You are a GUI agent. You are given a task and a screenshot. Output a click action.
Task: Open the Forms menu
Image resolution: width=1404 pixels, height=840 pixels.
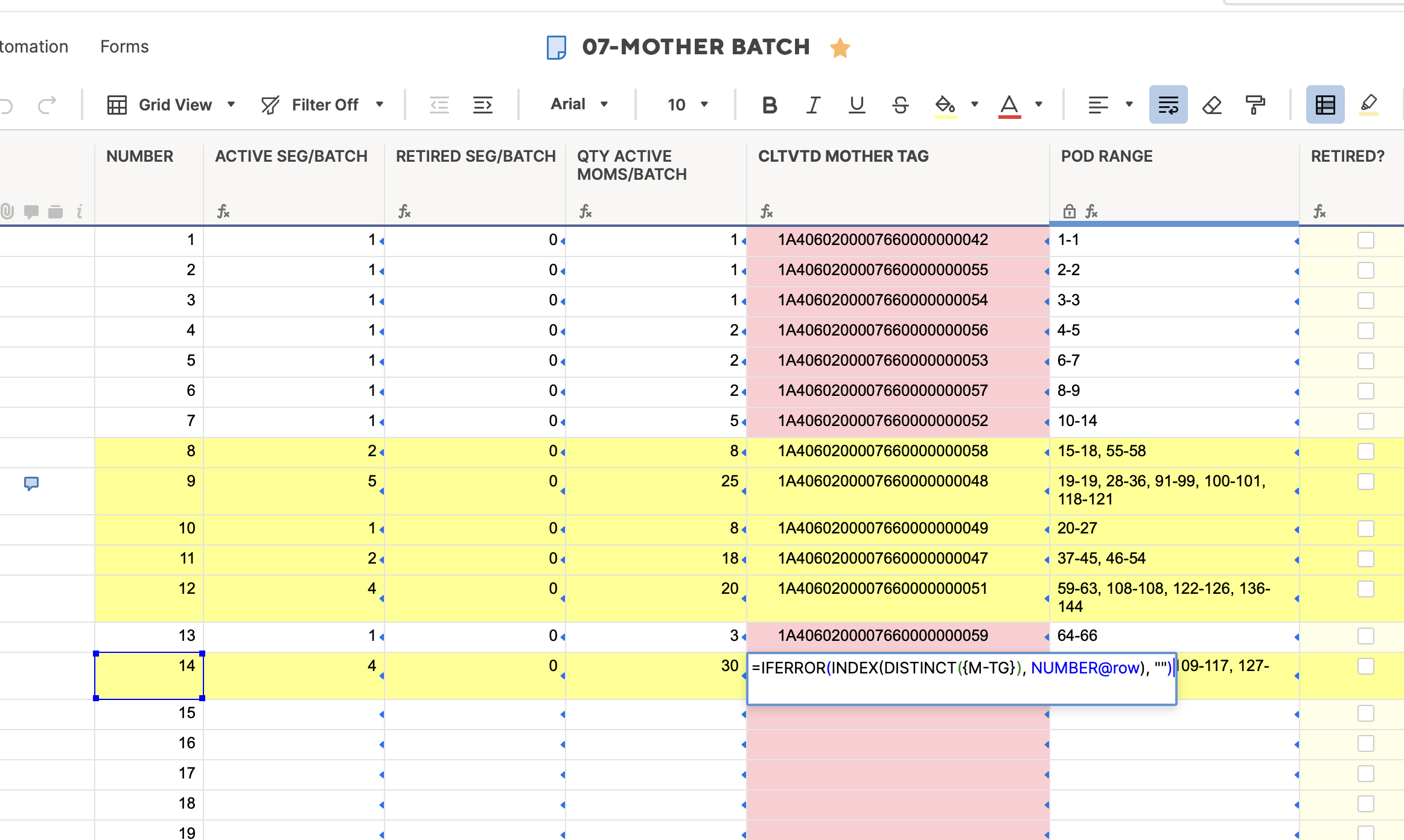point(124,46)
